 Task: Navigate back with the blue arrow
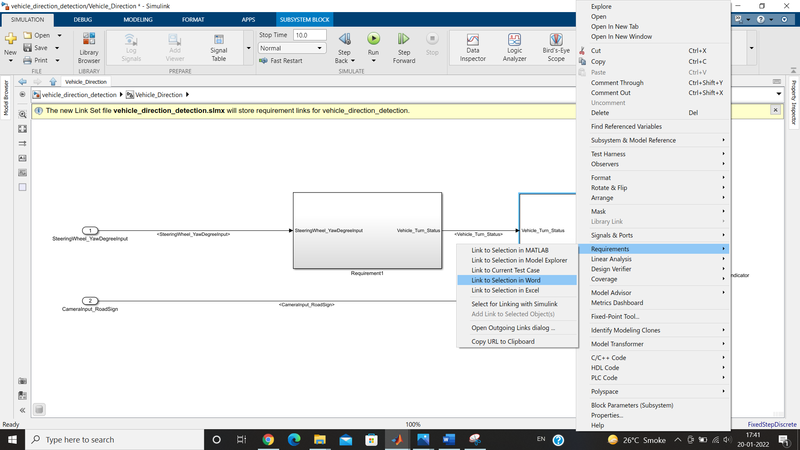tap(22, 82)
